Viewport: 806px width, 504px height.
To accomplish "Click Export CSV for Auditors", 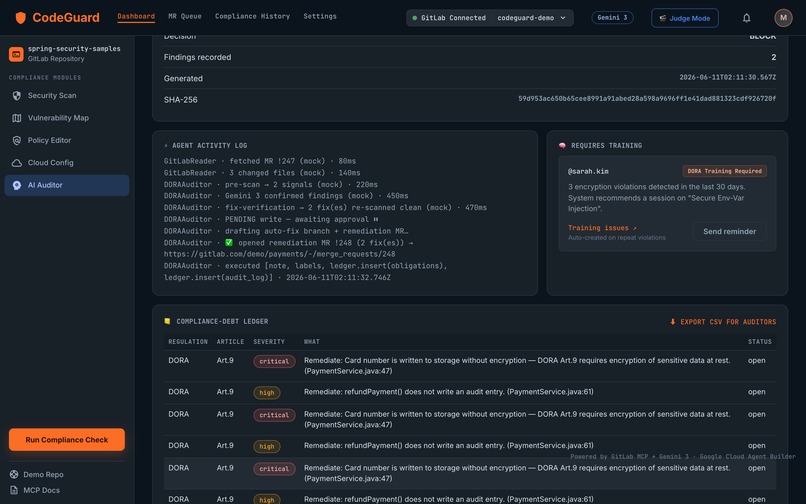I will 723,322.
